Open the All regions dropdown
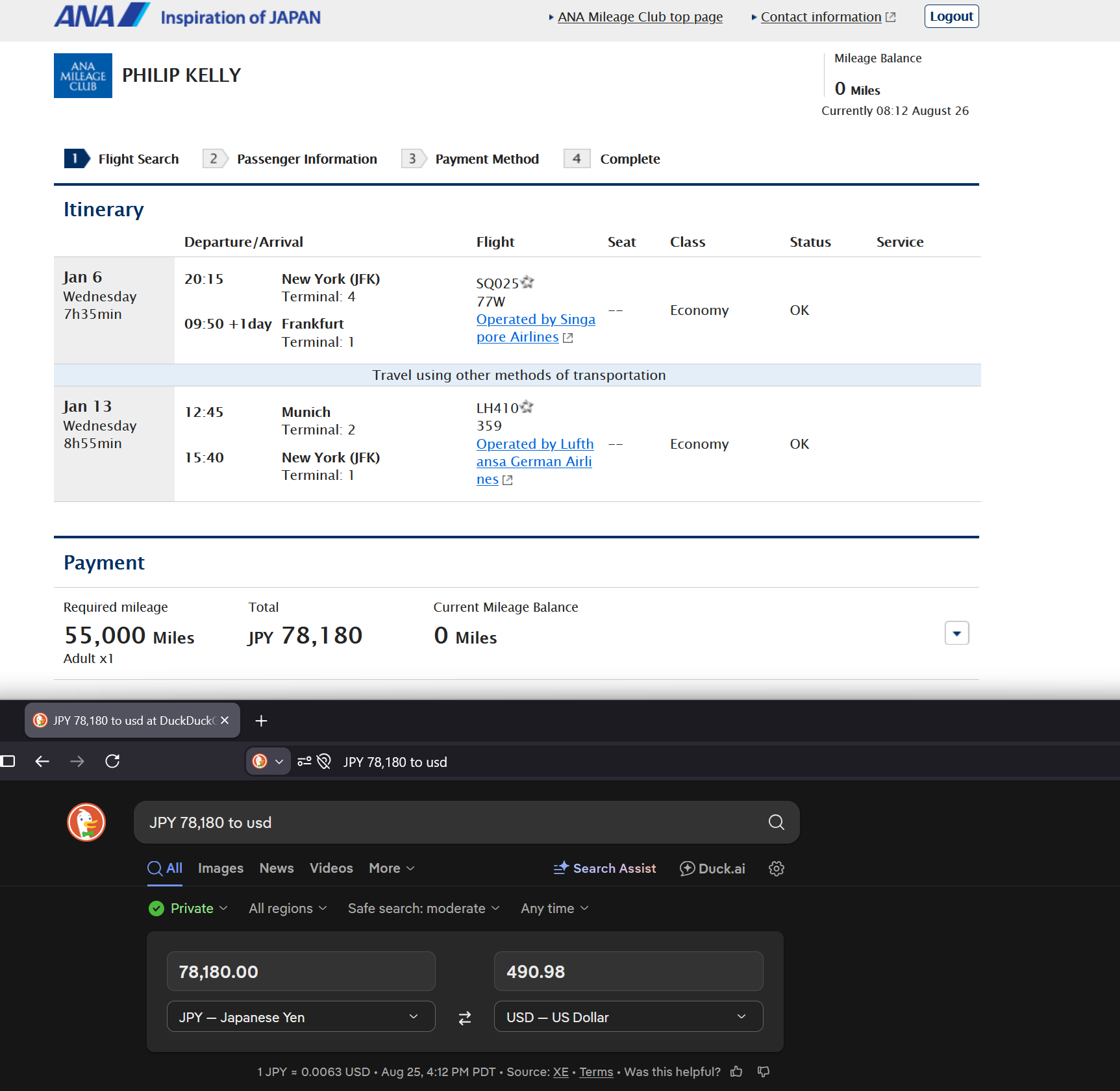The width and height of the screenshot is (1120, 1091). point(288,909)
